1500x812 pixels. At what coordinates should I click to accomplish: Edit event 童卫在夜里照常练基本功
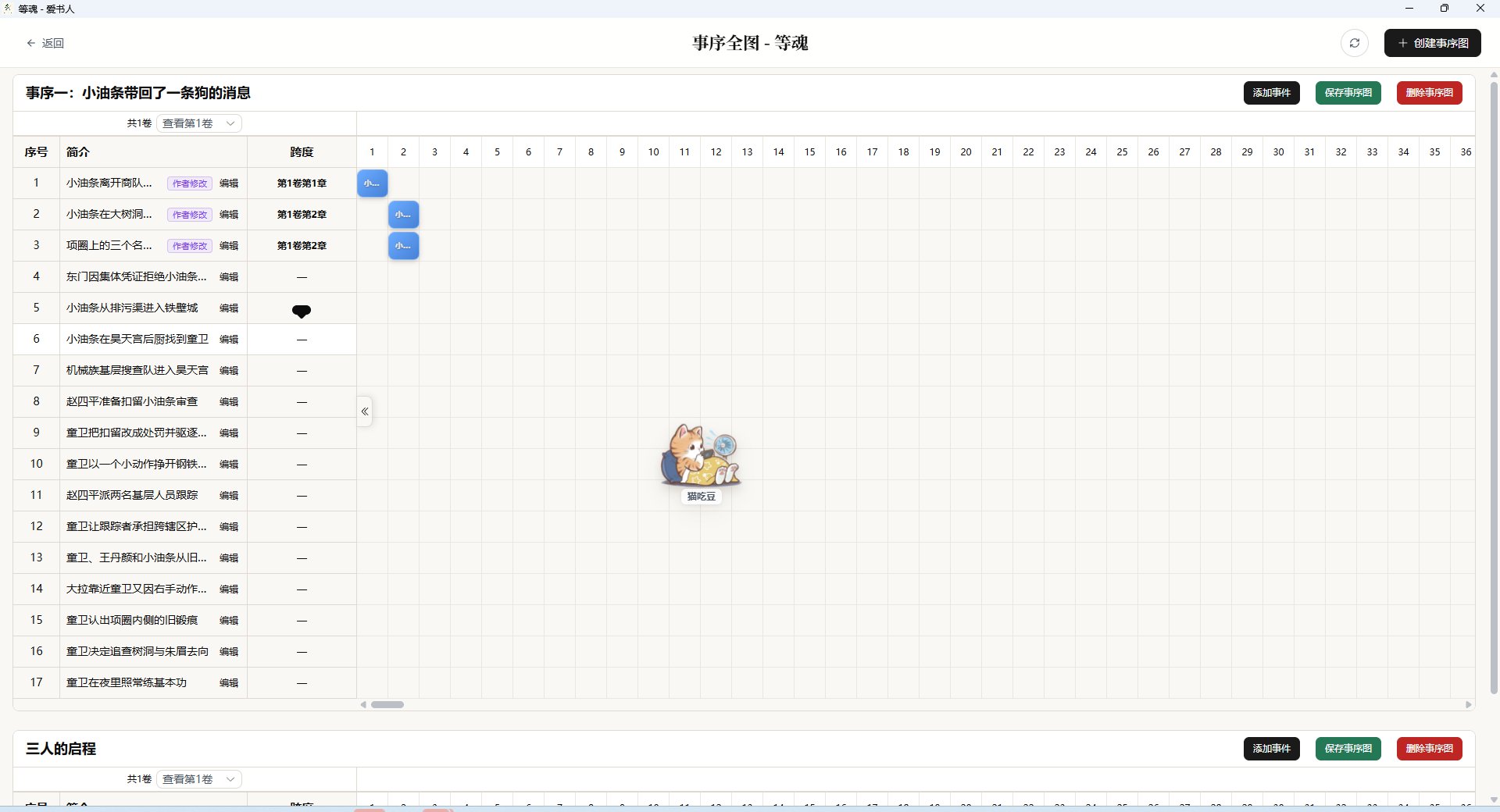point(229,683)
